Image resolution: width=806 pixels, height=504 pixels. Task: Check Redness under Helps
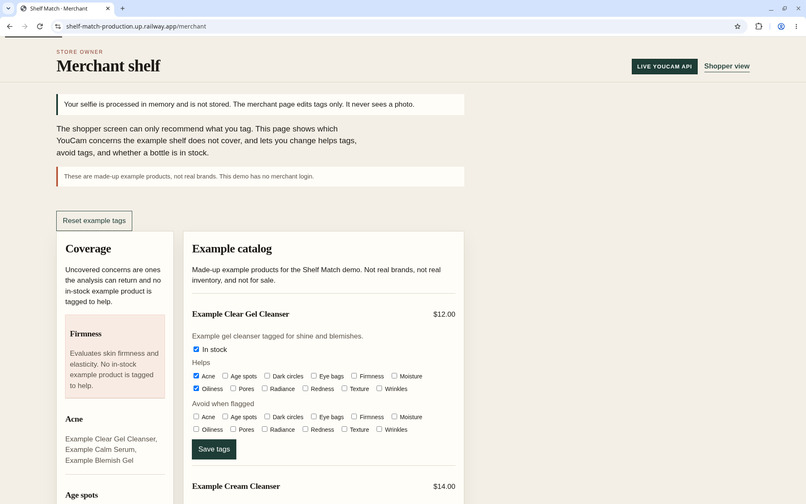[305, 388]
